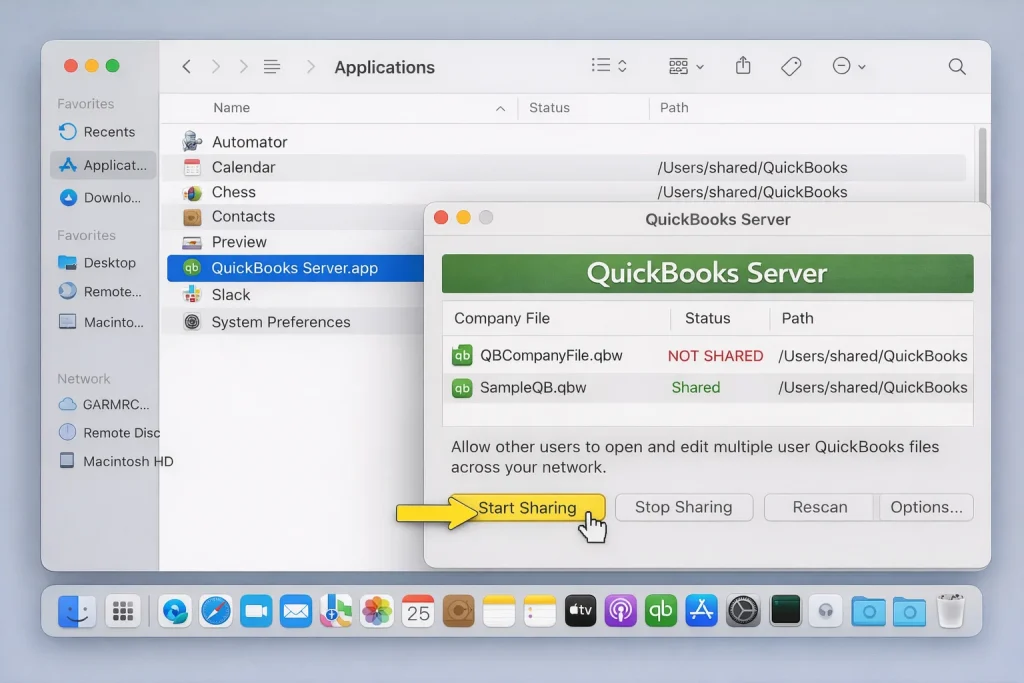This screenshot has height=683, width=1024.
Task: Click the SampleQB.qbw file icon
Action: click(462, 388)
